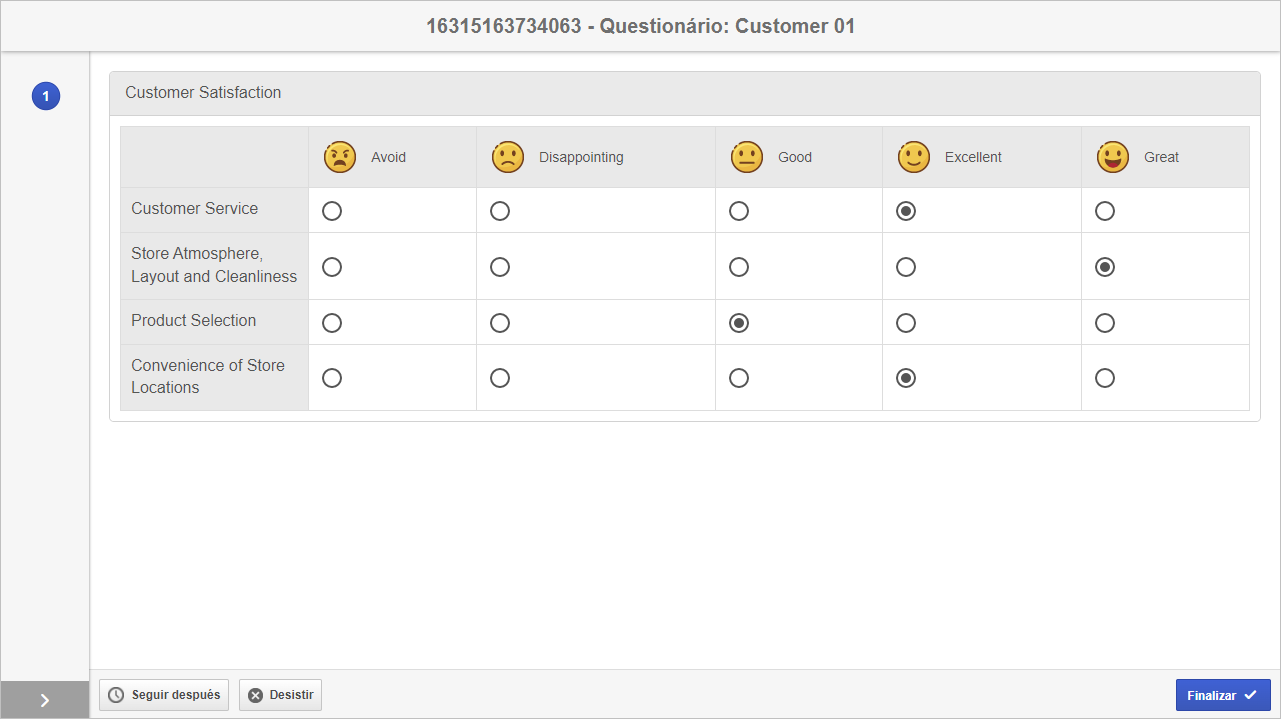The image size is (1281, 719).
Task: Select Disappointing for Product Selection
Action: coord(500,323)
